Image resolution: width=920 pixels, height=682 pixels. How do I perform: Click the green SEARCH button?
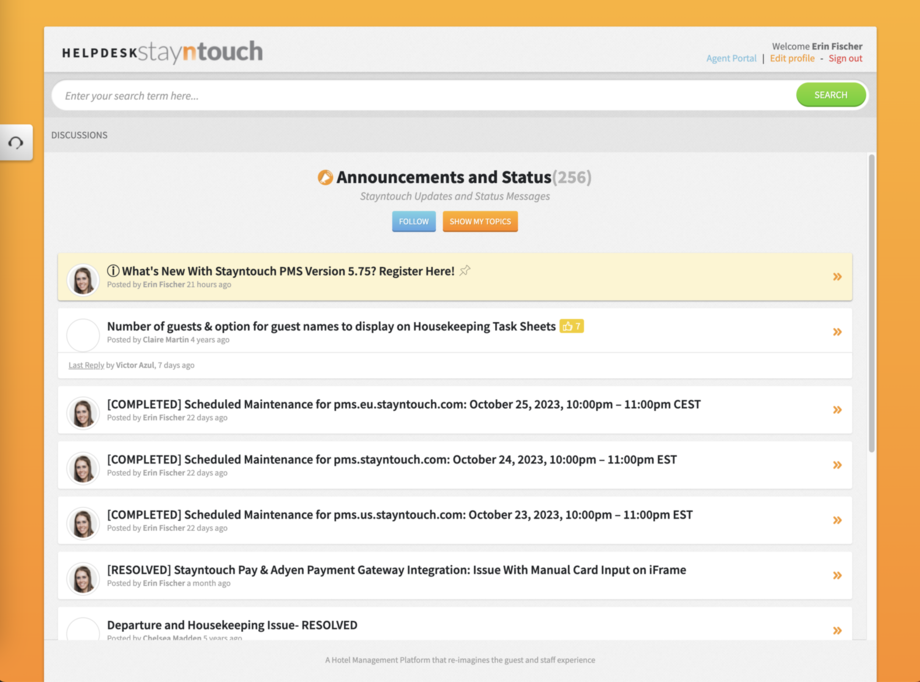tap(830, 94)
